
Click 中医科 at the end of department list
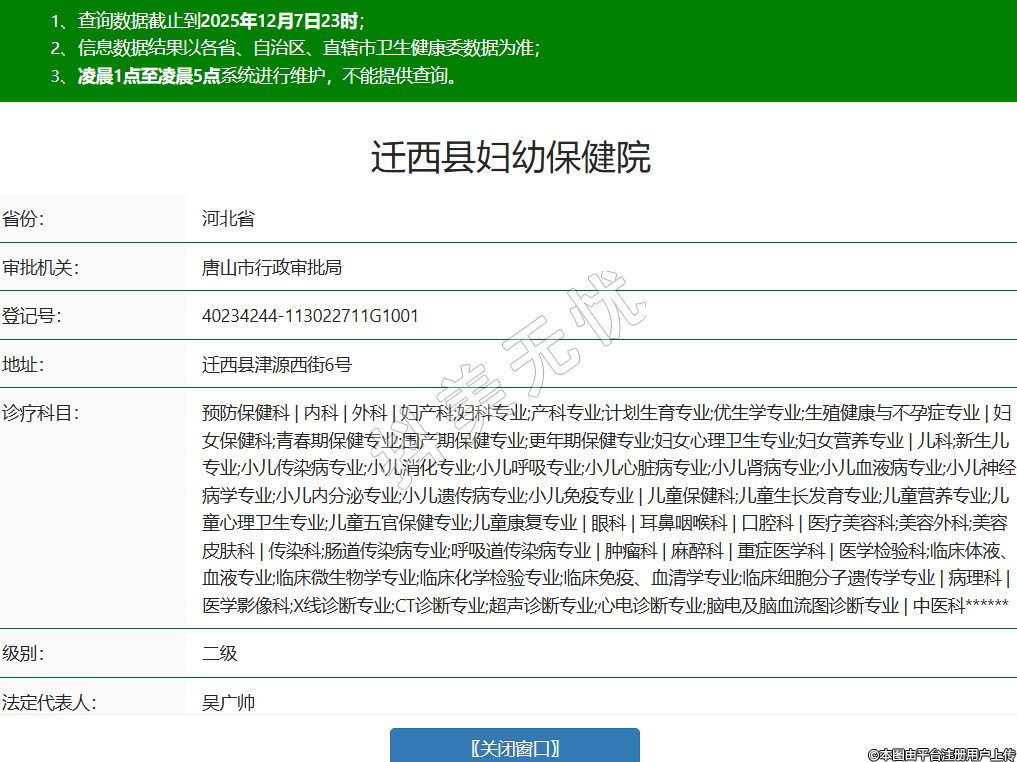pyautogui.click(x=940, y=605)
